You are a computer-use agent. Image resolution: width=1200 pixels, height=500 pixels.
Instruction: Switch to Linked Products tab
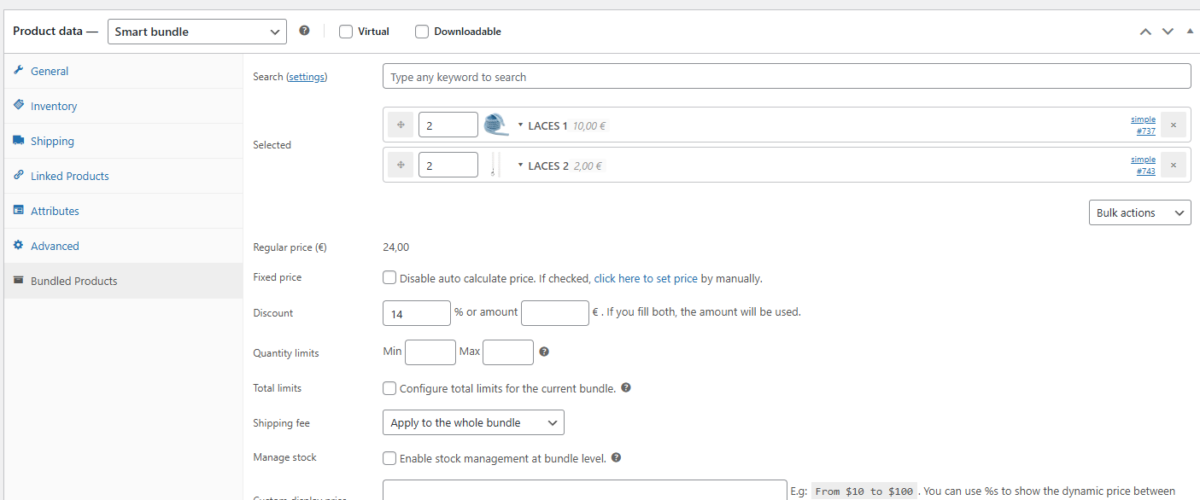(x=70, y=176)
